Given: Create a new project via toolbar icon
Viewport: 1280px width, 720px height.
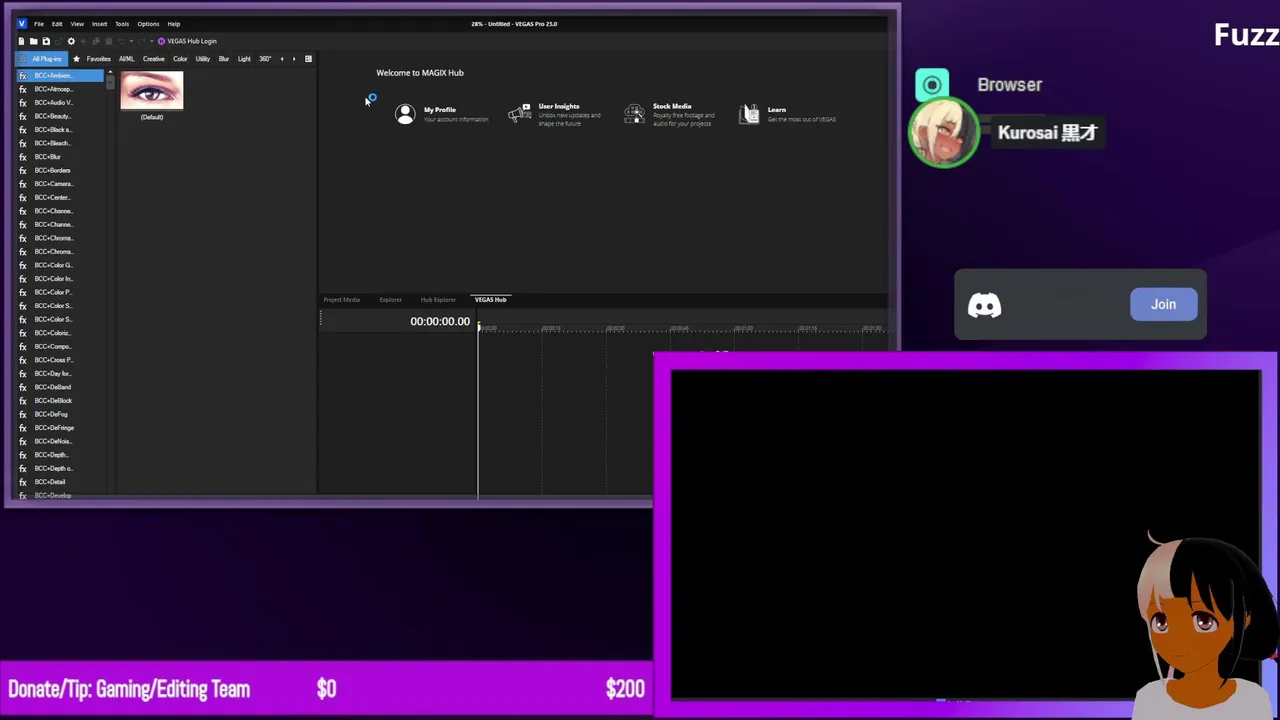Looking at the screenshot, I should click(x=21, y=41).
